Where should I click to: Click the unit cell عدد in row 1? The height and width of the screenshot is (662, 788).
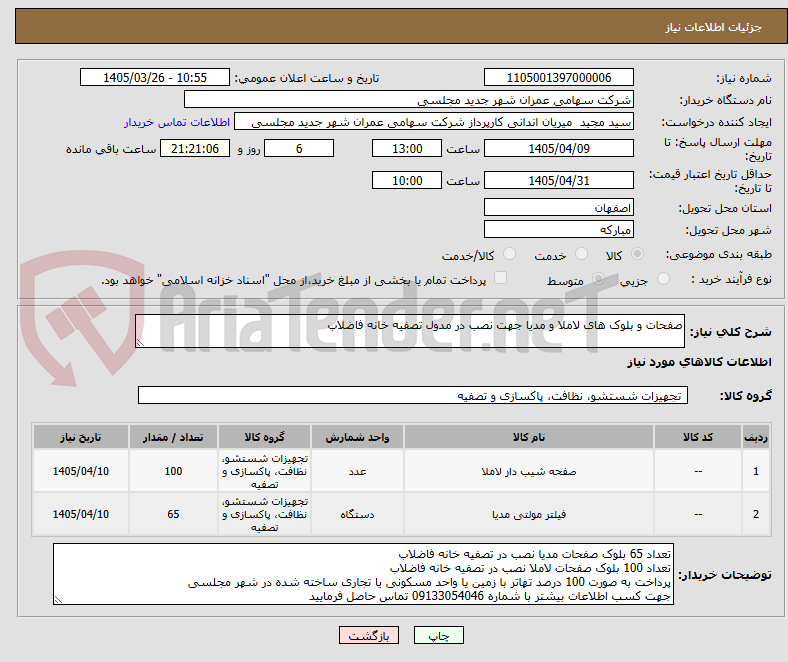[x=357, y=471]
